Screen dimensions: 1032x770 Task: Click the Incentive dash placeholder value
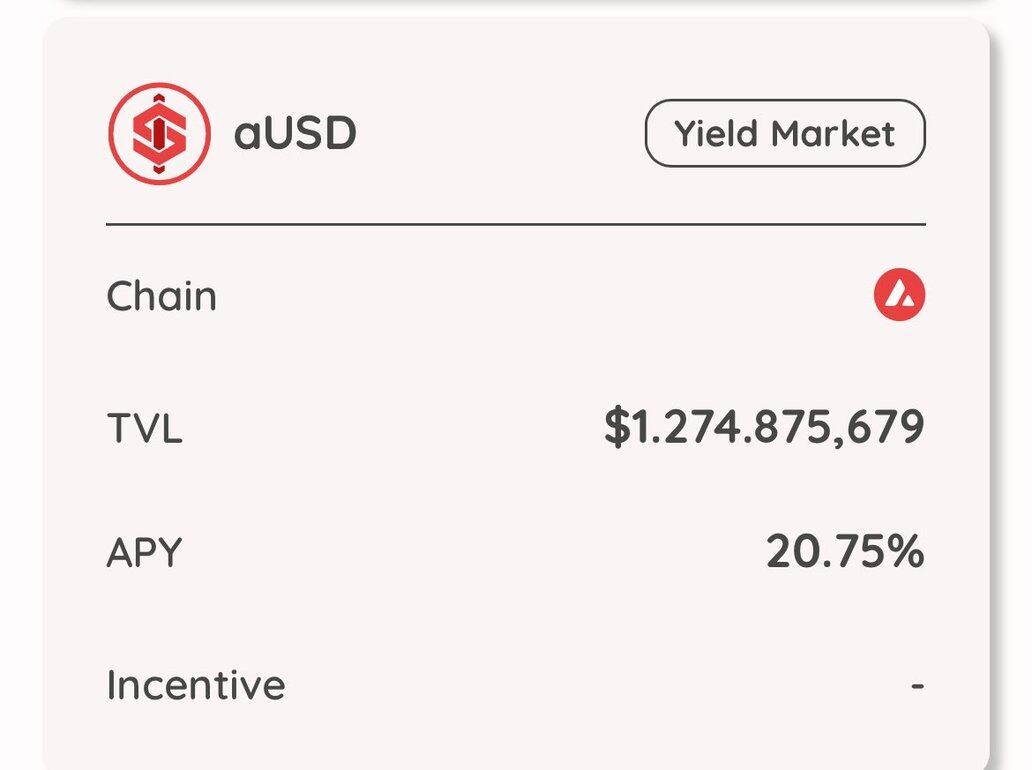tap(917, 686)
